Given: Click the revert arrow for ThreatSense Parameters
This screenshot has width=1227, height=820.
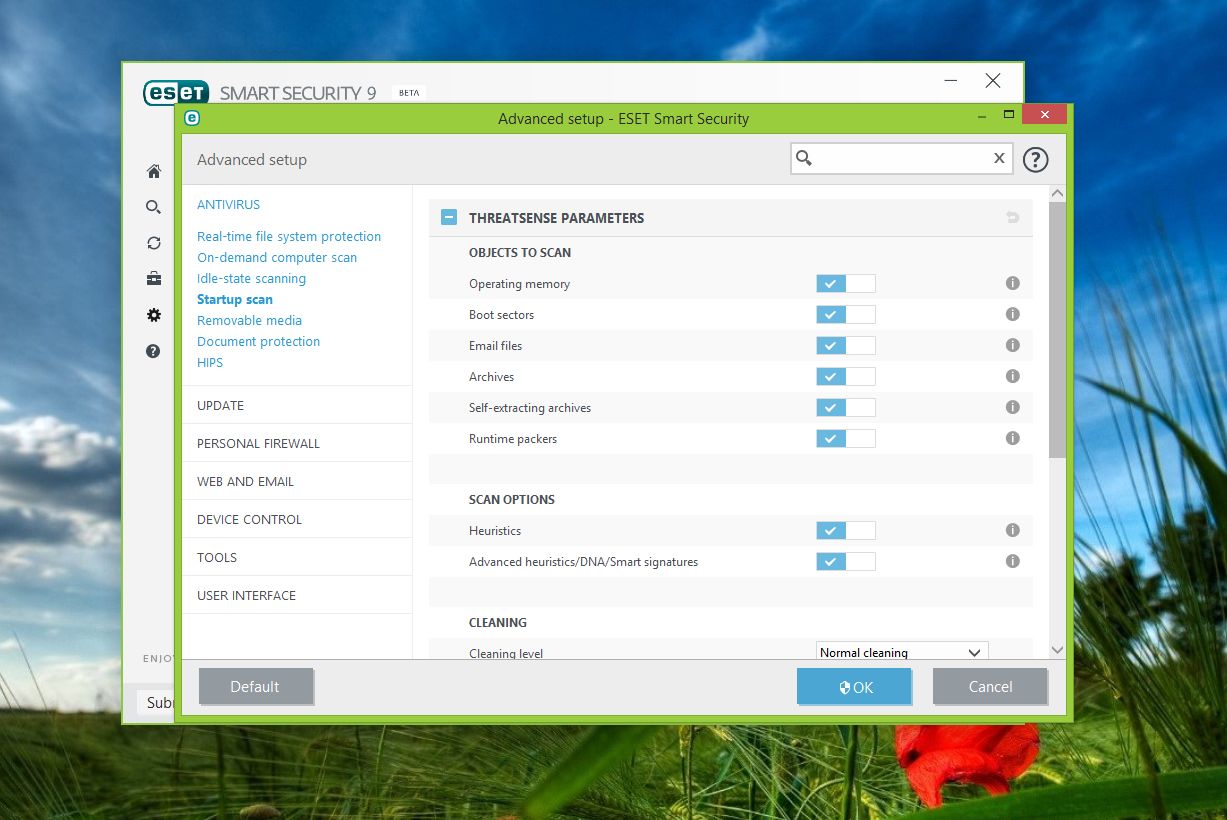Looking at the screenshot, I should [1013, 217].
